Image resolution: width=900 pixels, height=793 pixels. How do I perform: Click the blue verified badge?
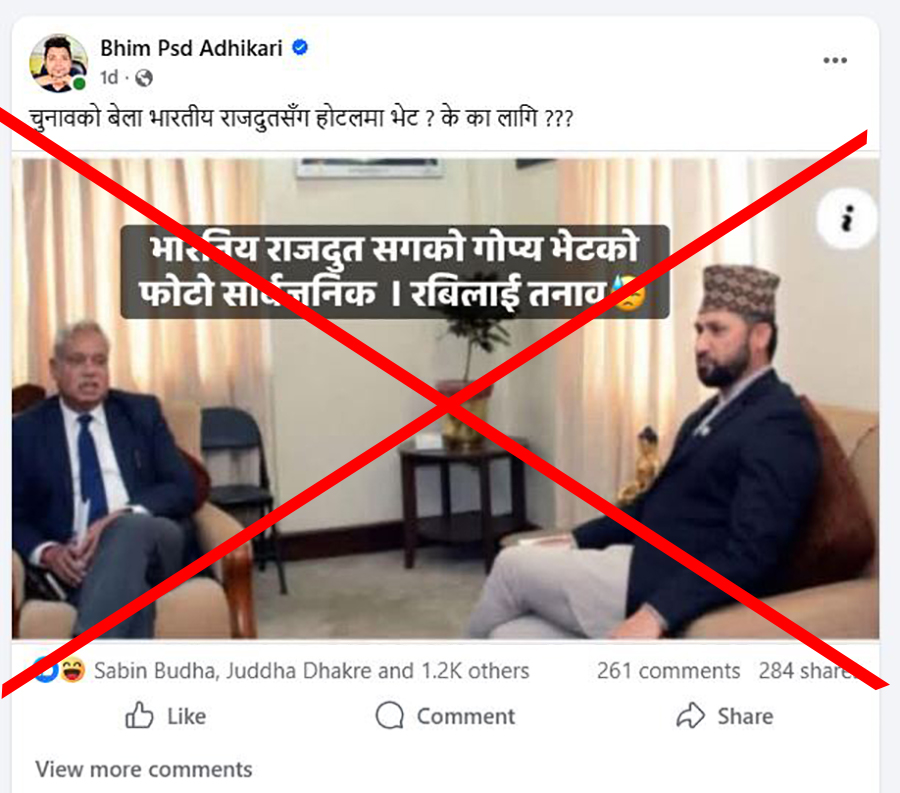click(300, 47)
